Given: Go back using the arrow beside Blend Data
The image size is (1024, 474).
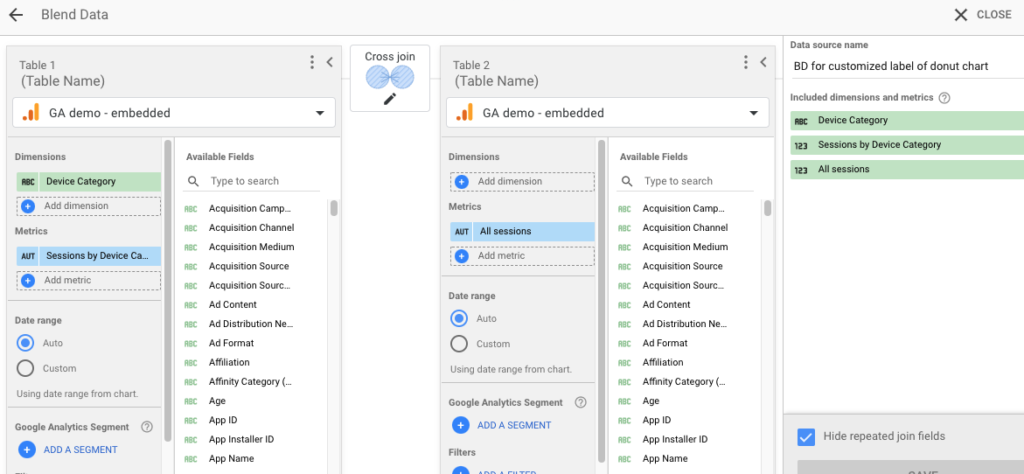Looking at the screenshot, I should (16, 14).
